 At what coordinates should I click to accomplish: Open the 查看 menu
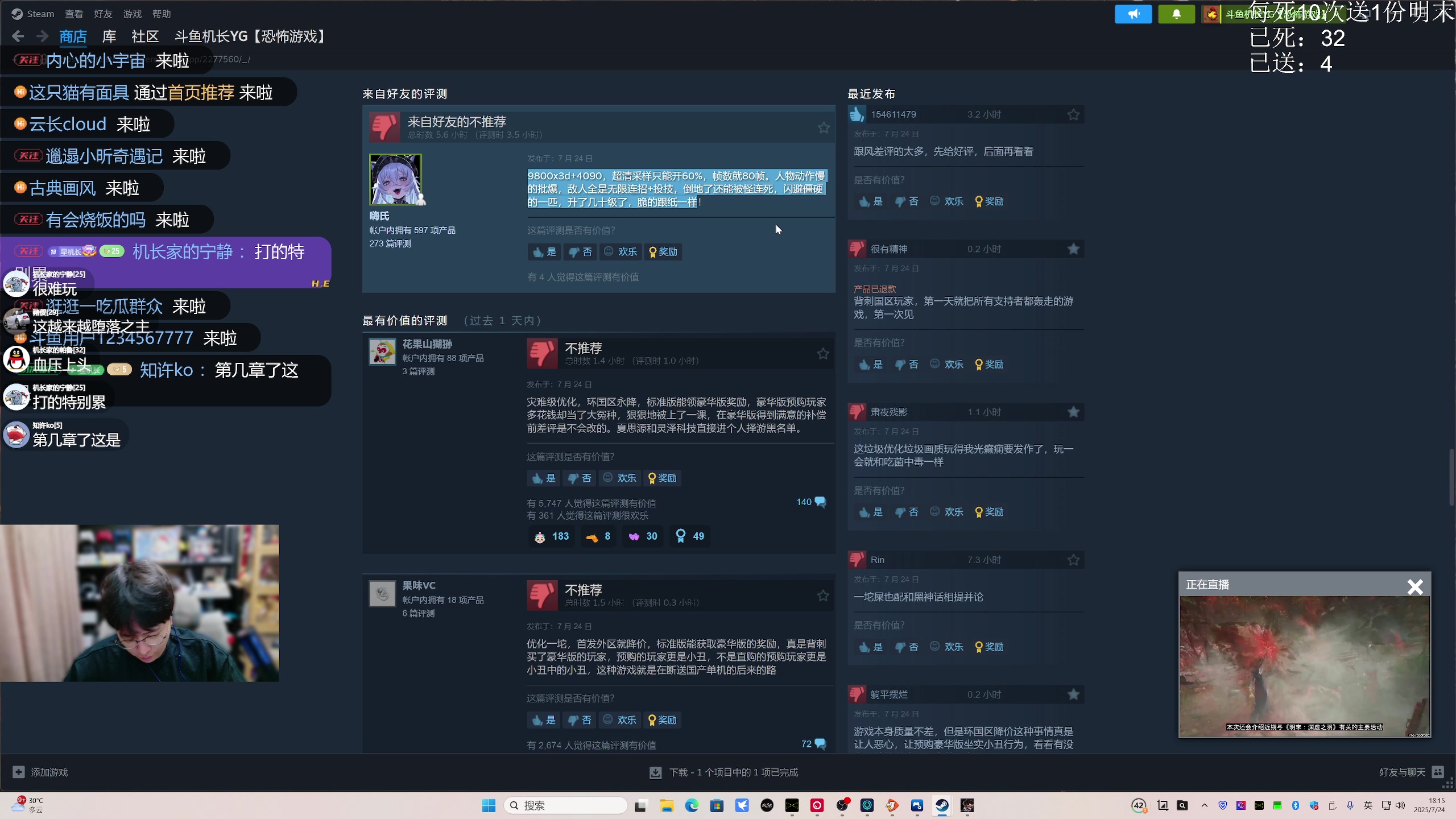[x=74, y=14]
